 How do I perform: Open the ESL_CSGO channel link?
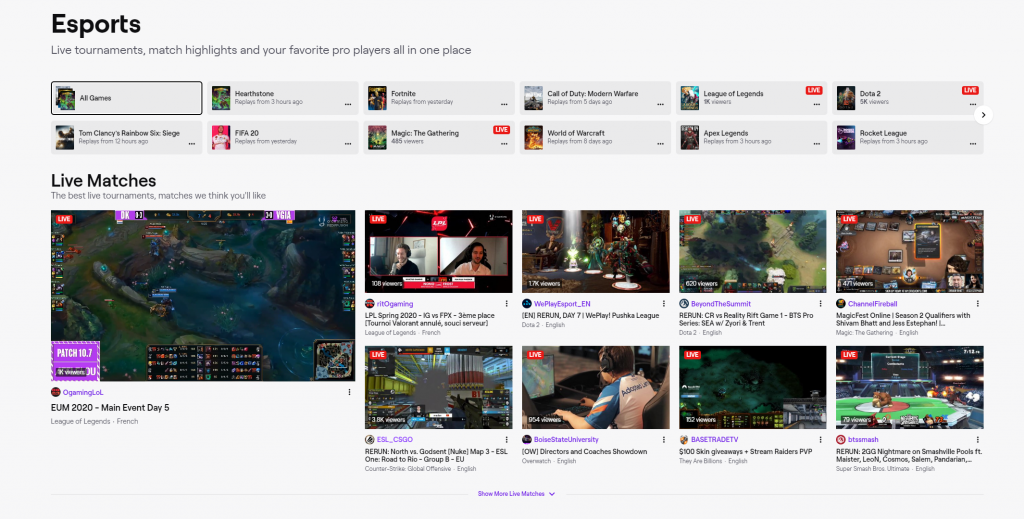pyautogui.click(x=394, y=439)
